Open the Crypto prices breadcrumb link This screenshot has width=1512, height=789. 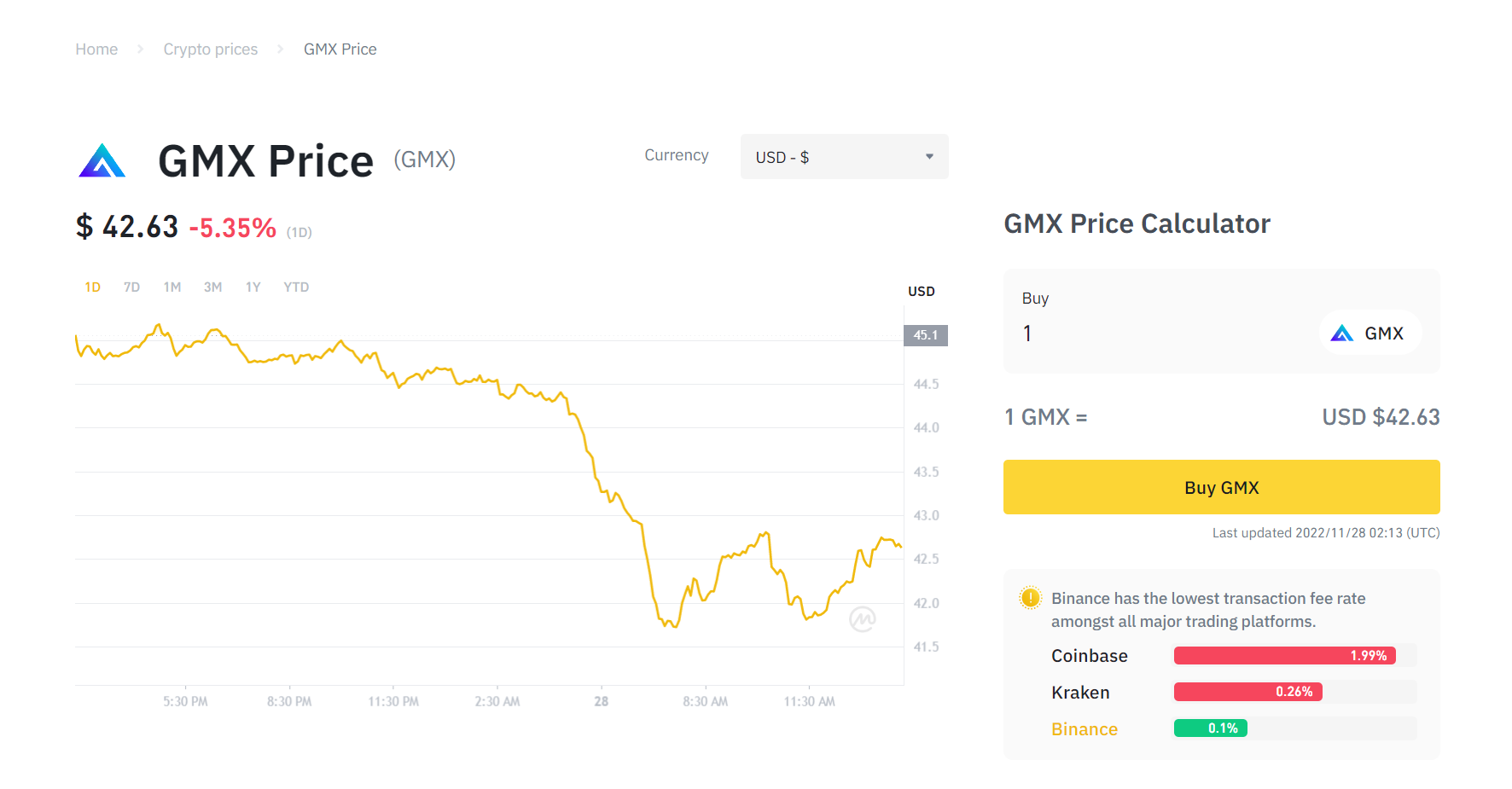click(x=211, y=49)
